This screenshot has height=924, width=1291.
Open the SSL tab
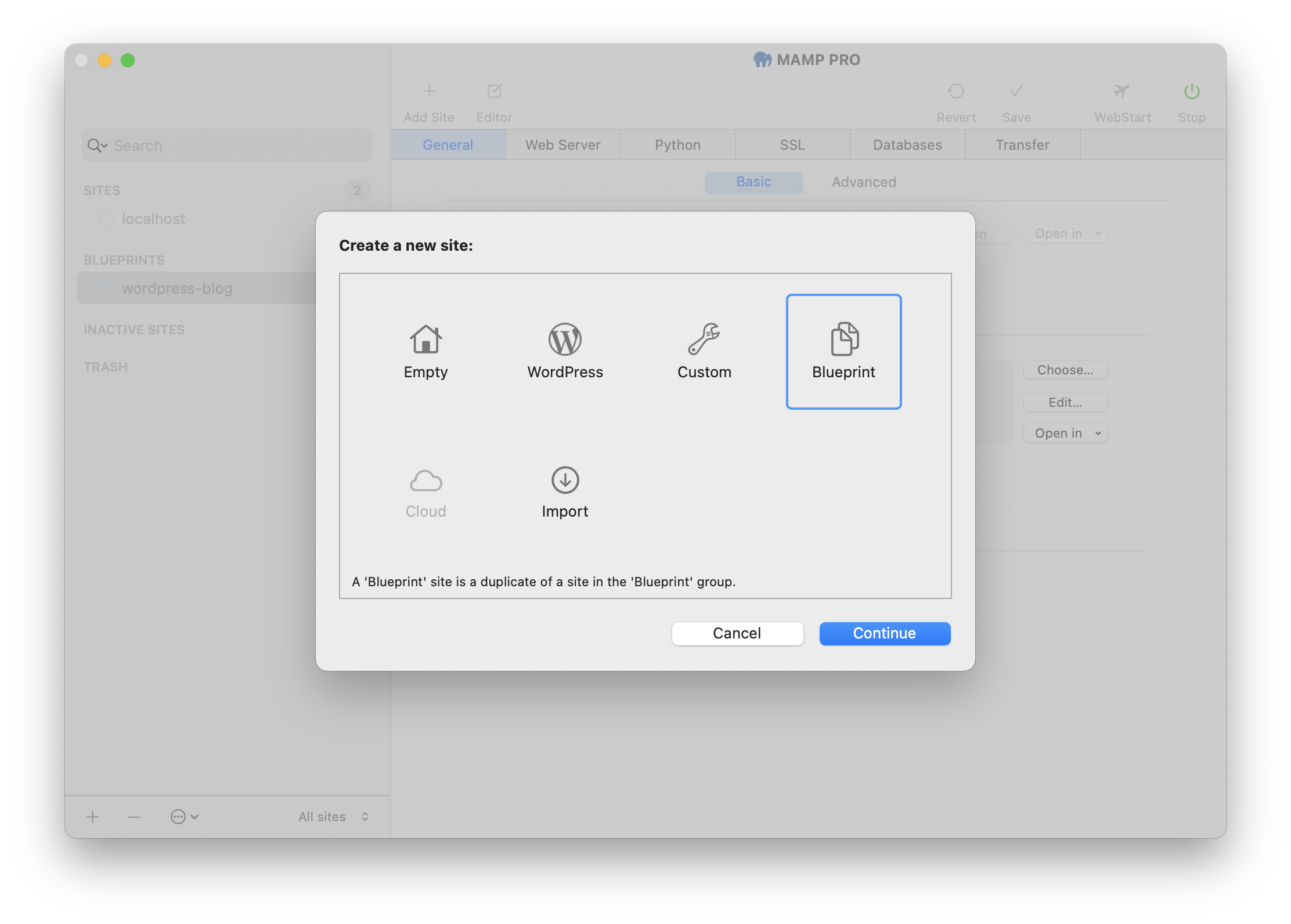click(793, 145)
